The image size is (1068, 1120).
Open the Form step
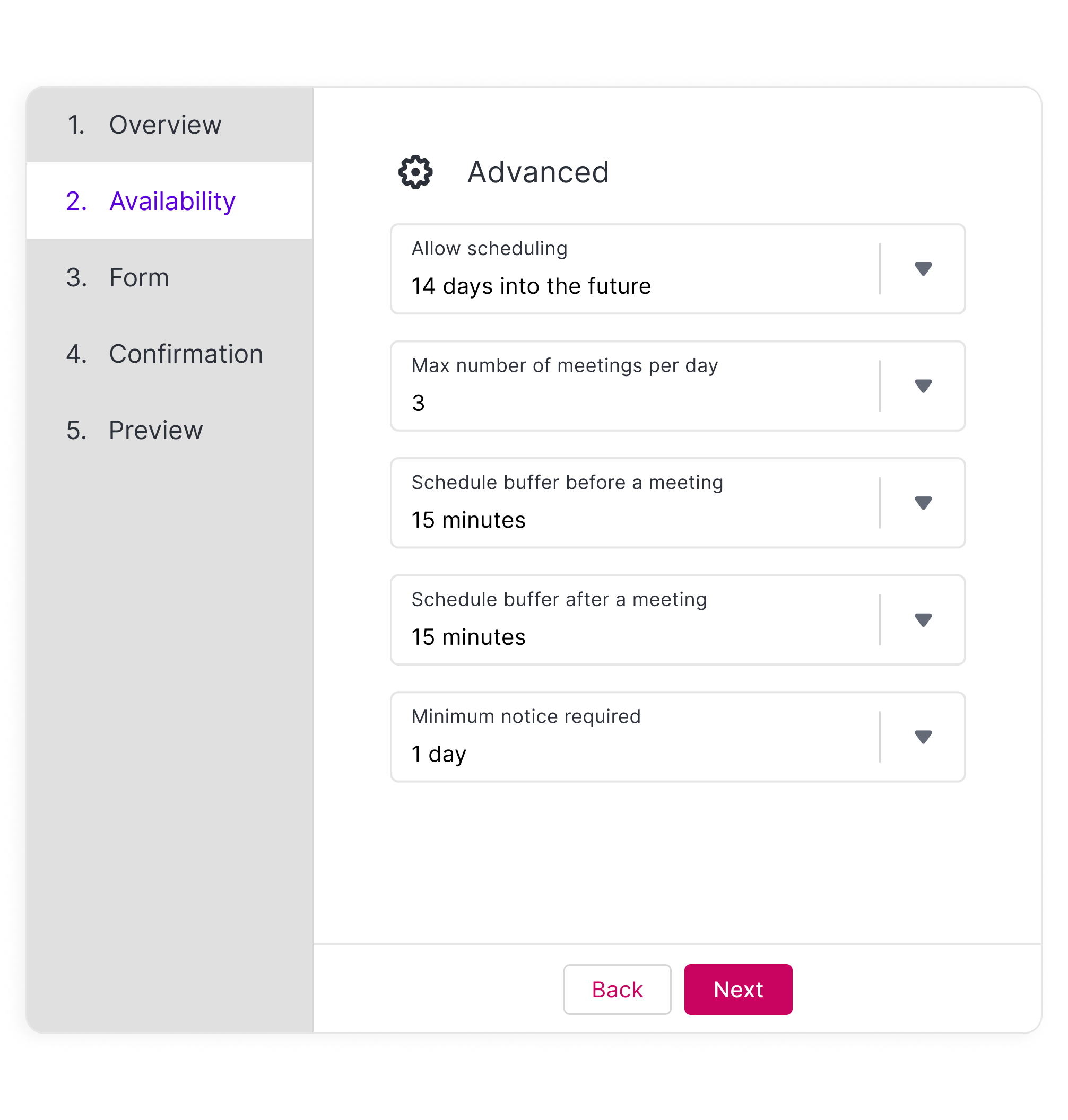click(138, 277)
